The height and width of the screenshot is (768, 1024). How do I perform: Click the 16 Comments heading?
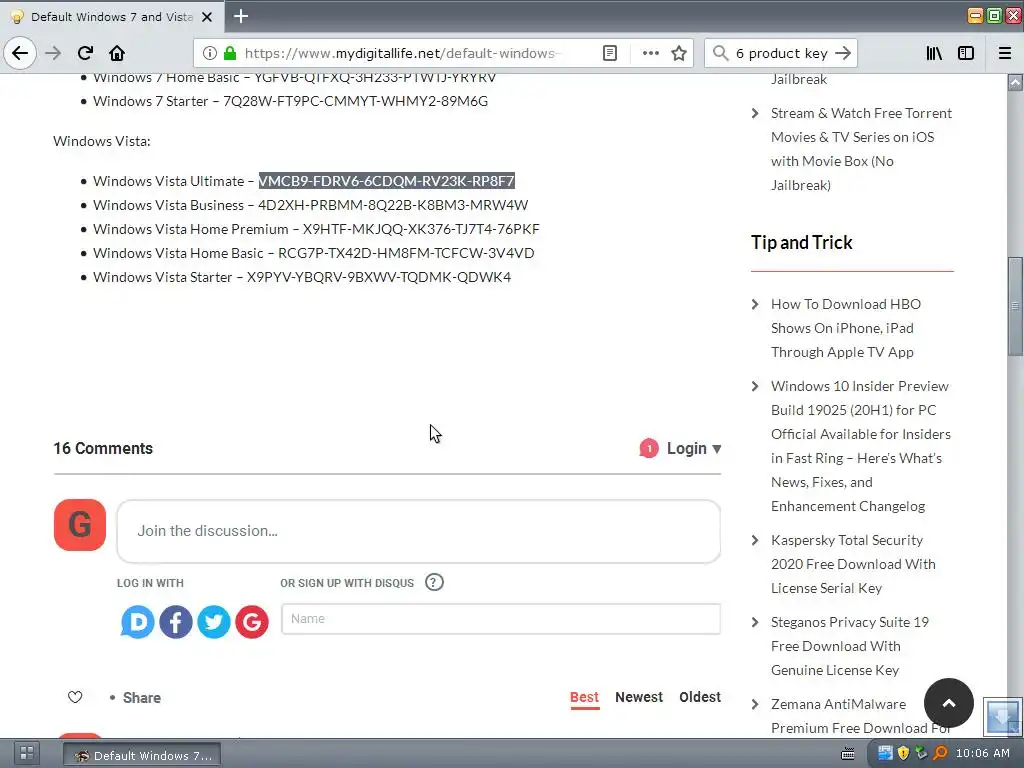[103, 449]
